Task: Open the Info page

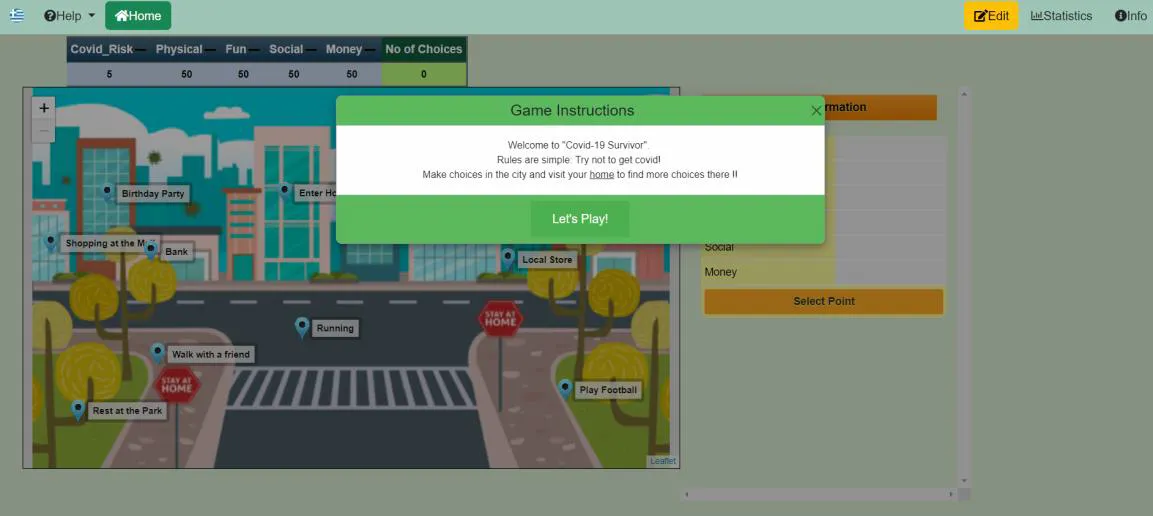Action: tap(1130, 16)
